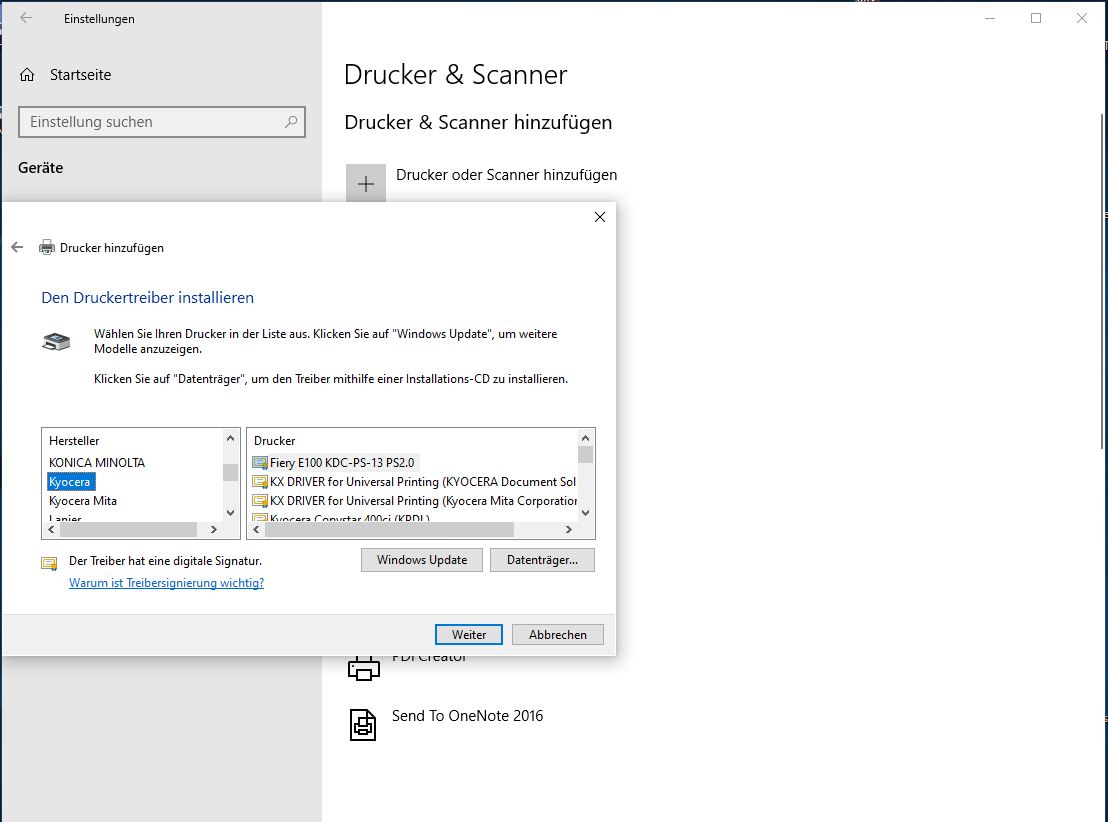Click Drucker list horizontal scrollbar thumb
The image size is (1108, 822).
coord(389,529)
